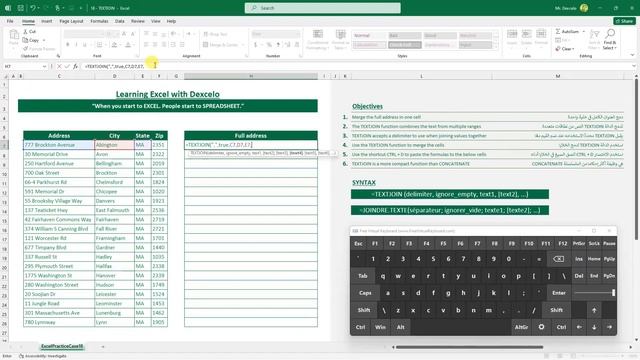640x360 pixels.
Task: Toggle italic formatting
Action: pyautogui.click(x=76, y=44)
